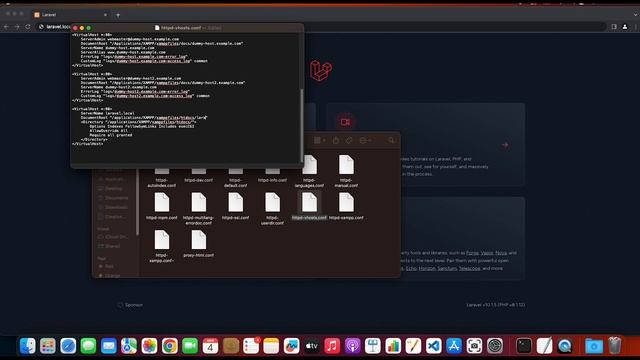Screen dimensions: 640x360
Task: Click the Finder Share toolbar icon
Action: [336, 140]
